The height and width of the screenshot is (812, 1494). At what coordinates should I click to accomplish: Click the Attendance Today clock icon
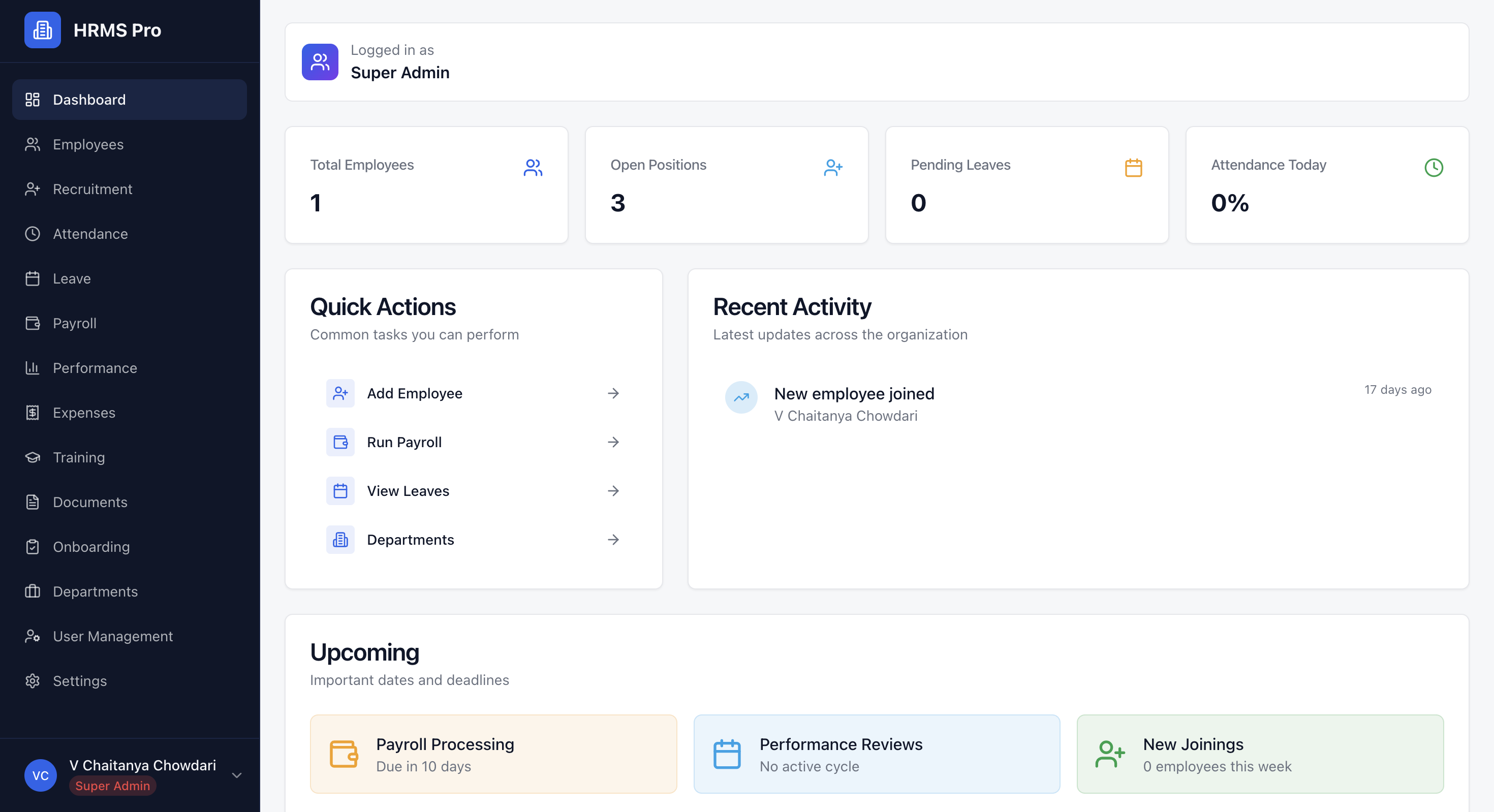pyautogui.click(x=1434, y=168)
